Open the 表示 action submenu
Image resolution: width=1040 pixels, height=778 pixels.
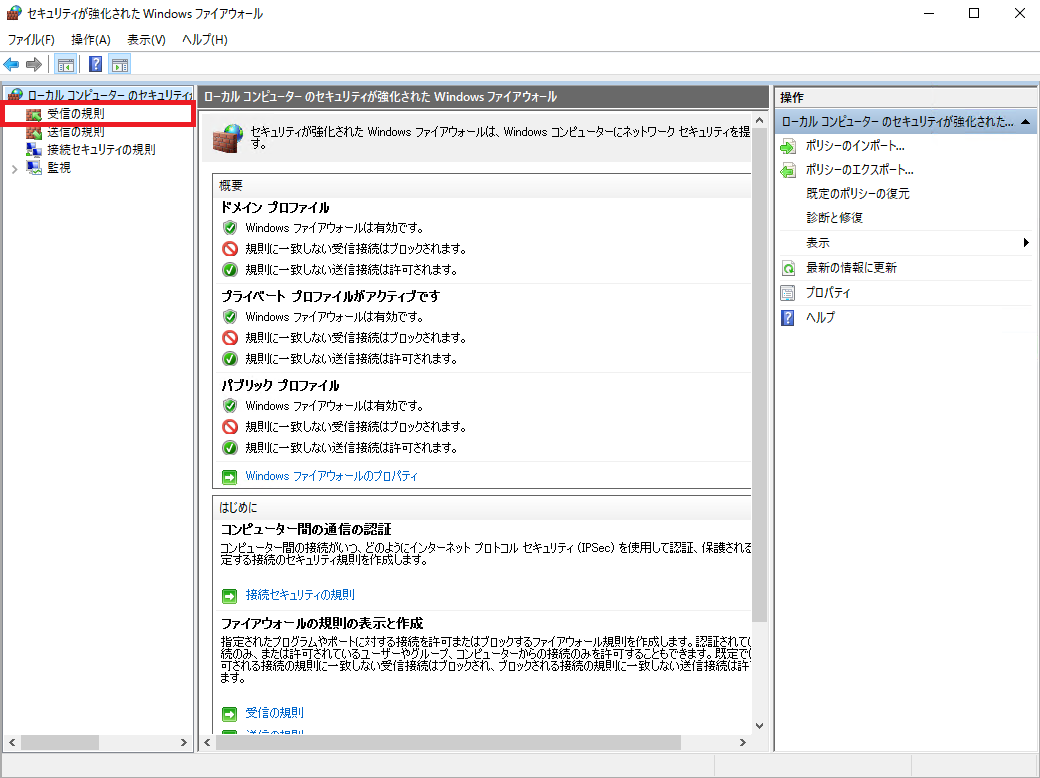pyautogui.click(x=818, y=243)
